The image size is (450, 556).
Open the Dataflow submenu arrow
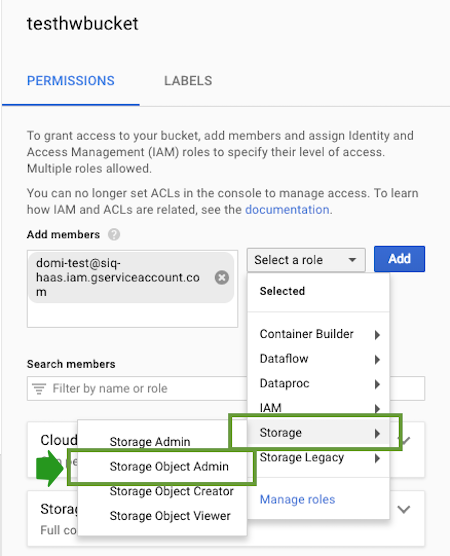tap(377, 360)
